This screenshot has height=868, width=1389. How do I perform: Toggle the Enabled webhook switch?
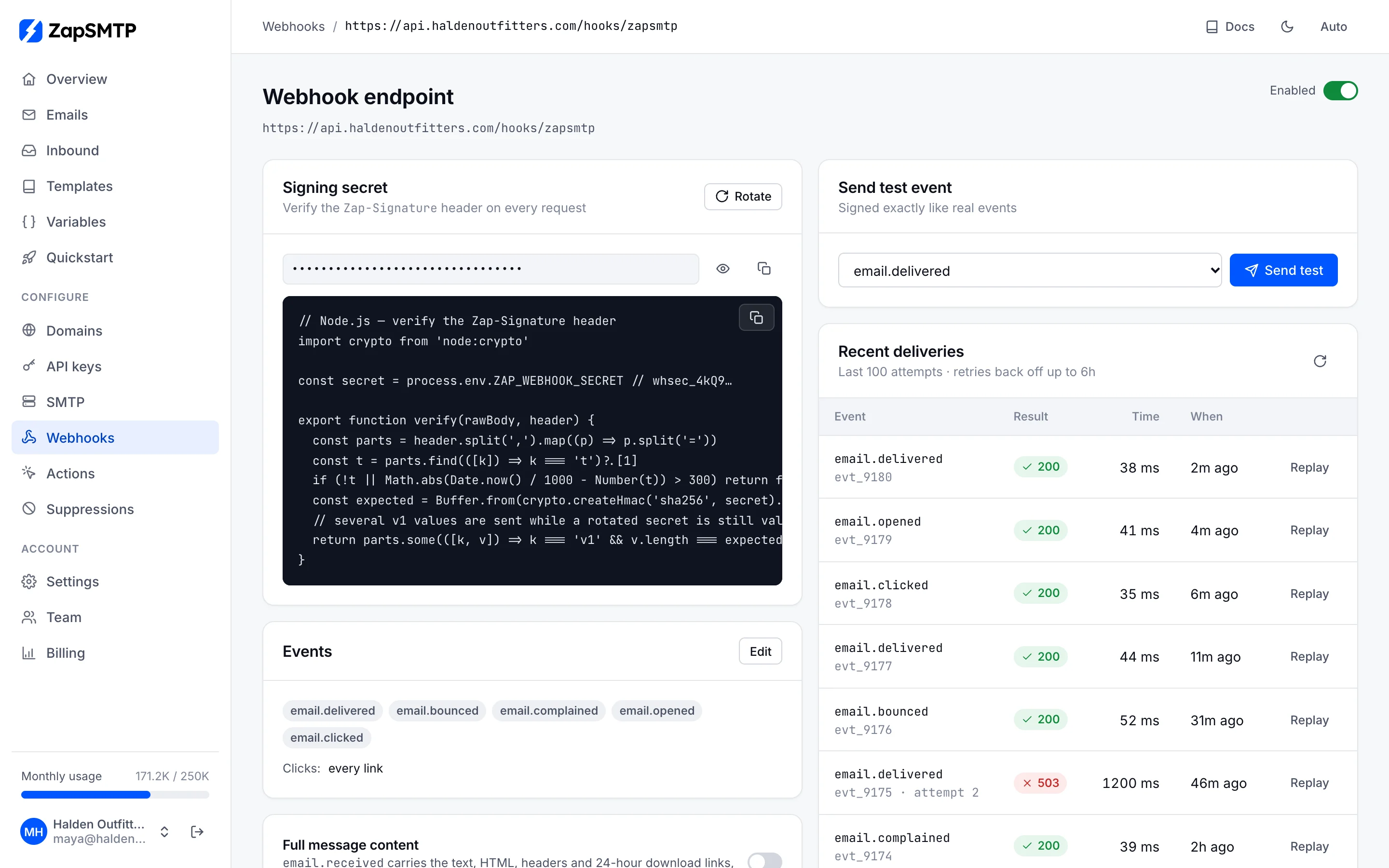point(1340,91)
